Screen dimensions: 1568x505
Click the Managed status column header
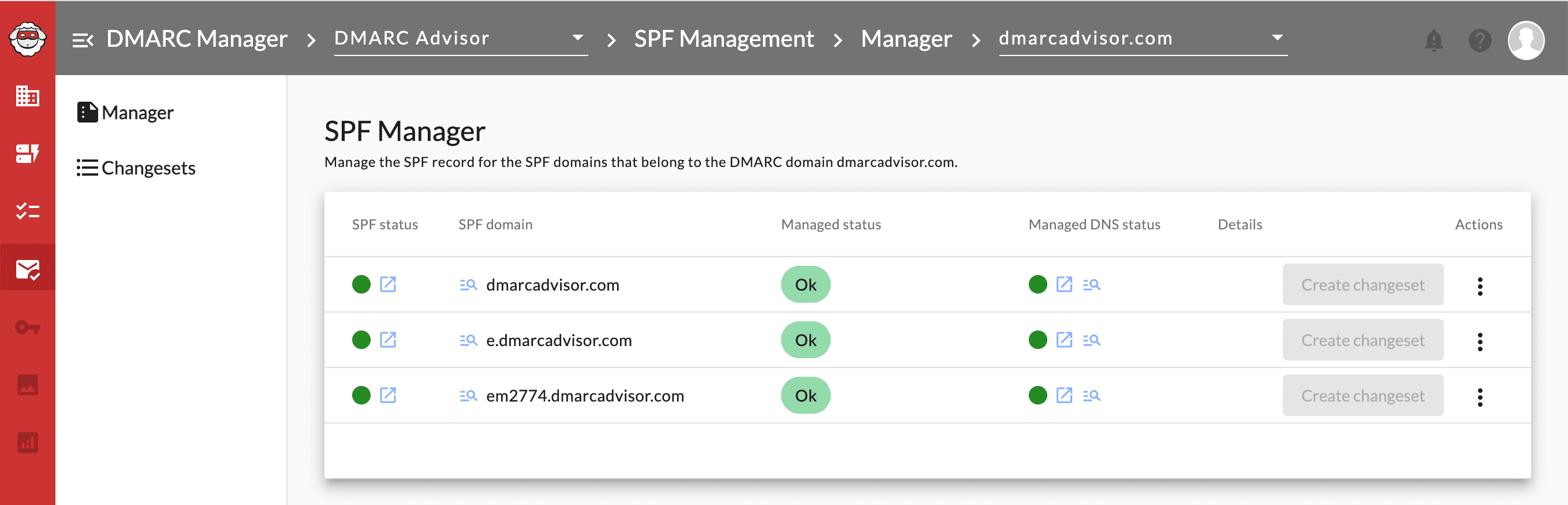831,224
